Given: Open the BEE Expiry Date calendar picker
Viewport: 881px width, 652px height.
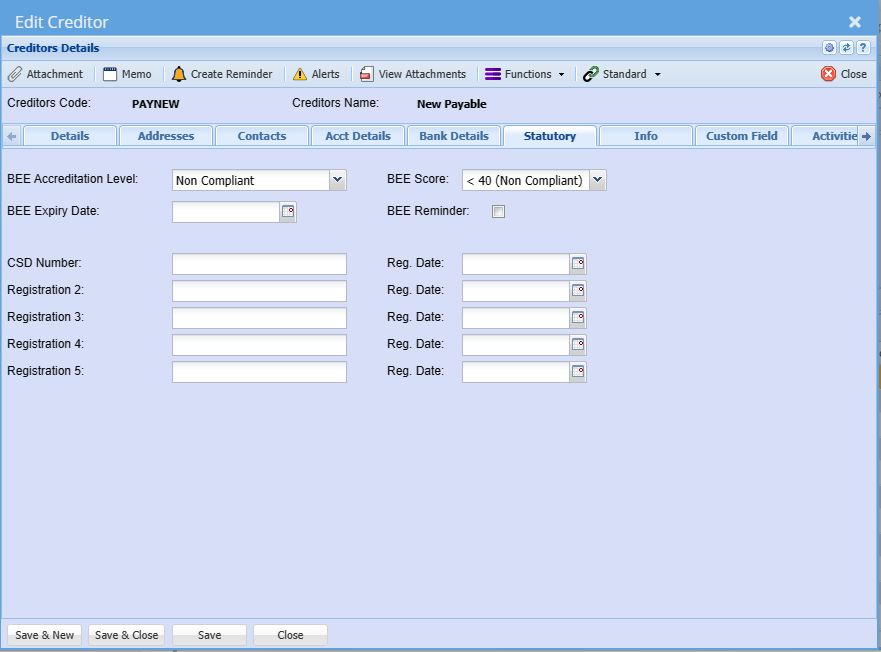Looking at the screenshot, I should click(288, 211).
